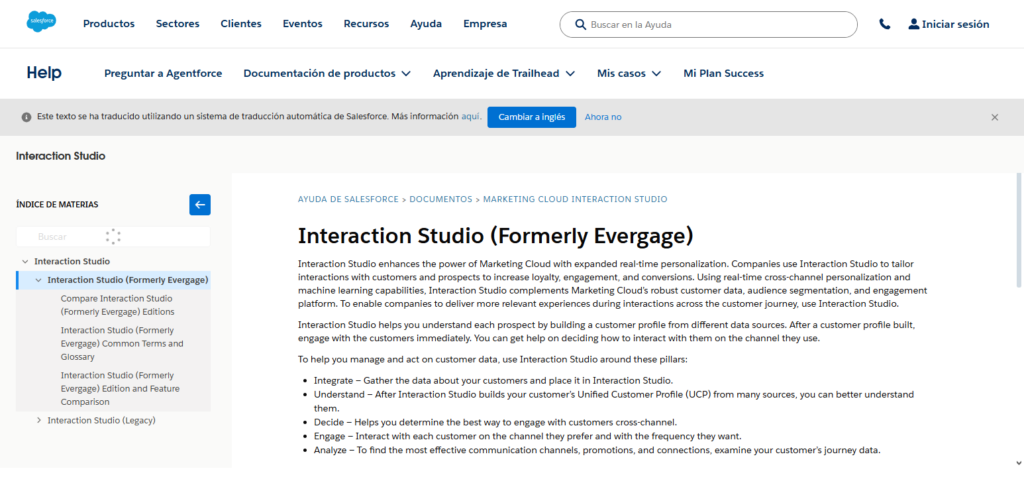This screenshot has height=485, width=1024.
Task: Expand the Aprendizaje de Trailhead dropdown
Action: click(x=504, y=74)
